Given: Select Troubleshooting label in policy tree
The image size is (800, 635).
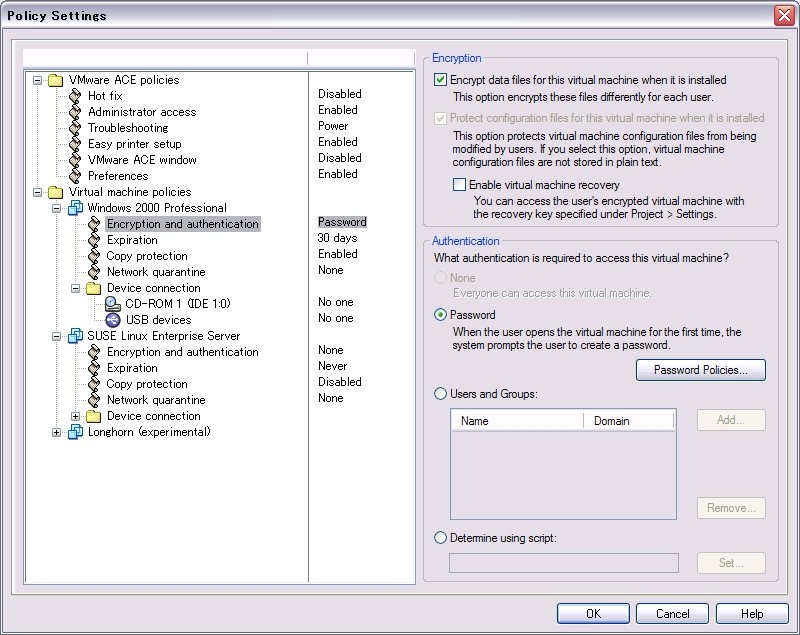Looking at the screenshot, I should 128,128.
